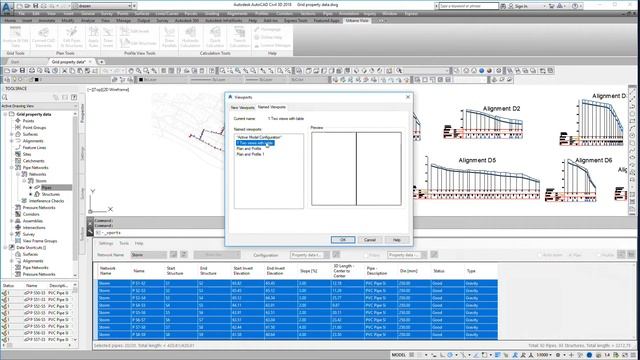Click the Toolspace help question icon
Screen dimensions: 640x360
pyautogui.click(x=74, y=98)
